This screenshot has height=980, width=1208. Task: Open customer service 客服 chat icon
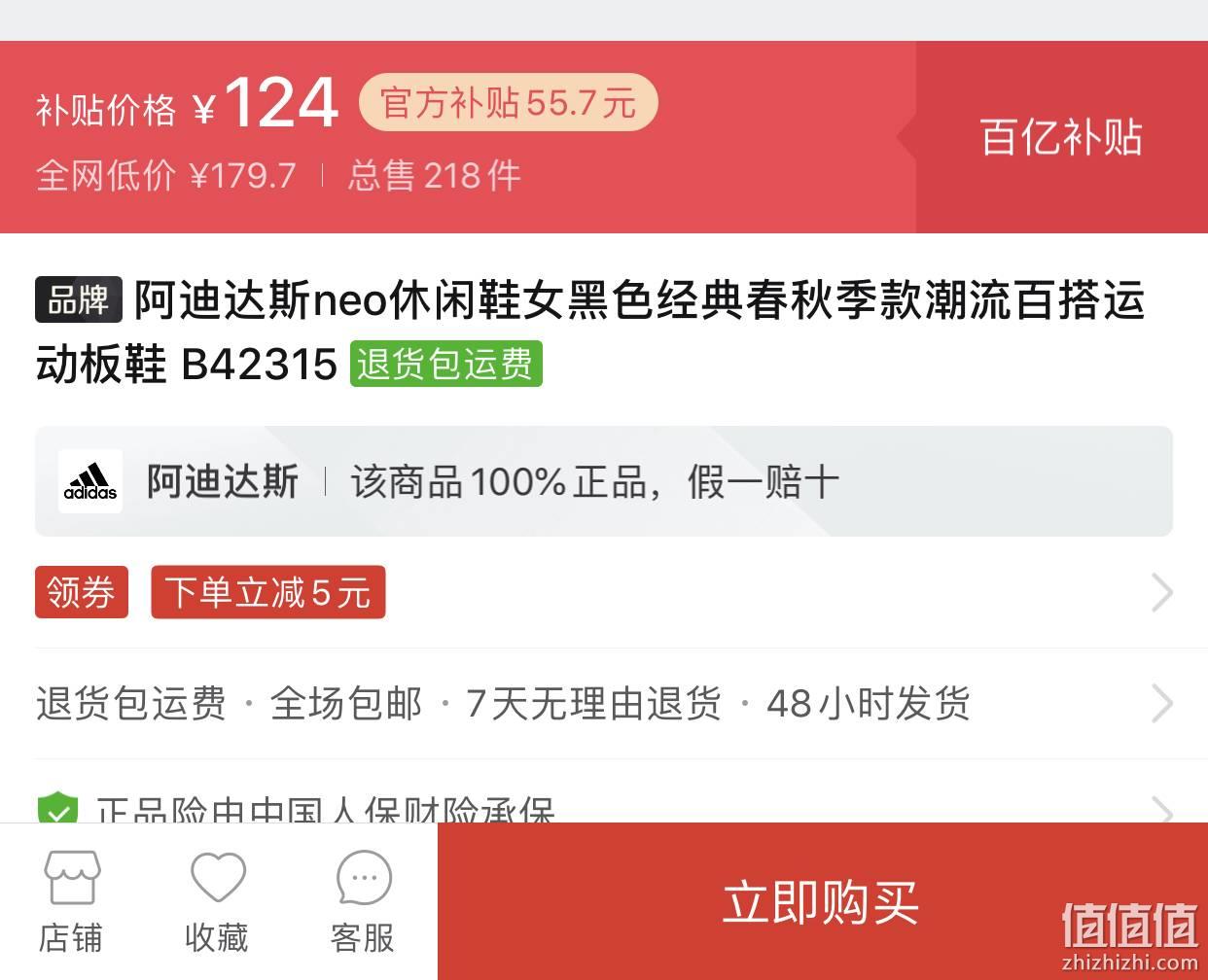[363, 901]
